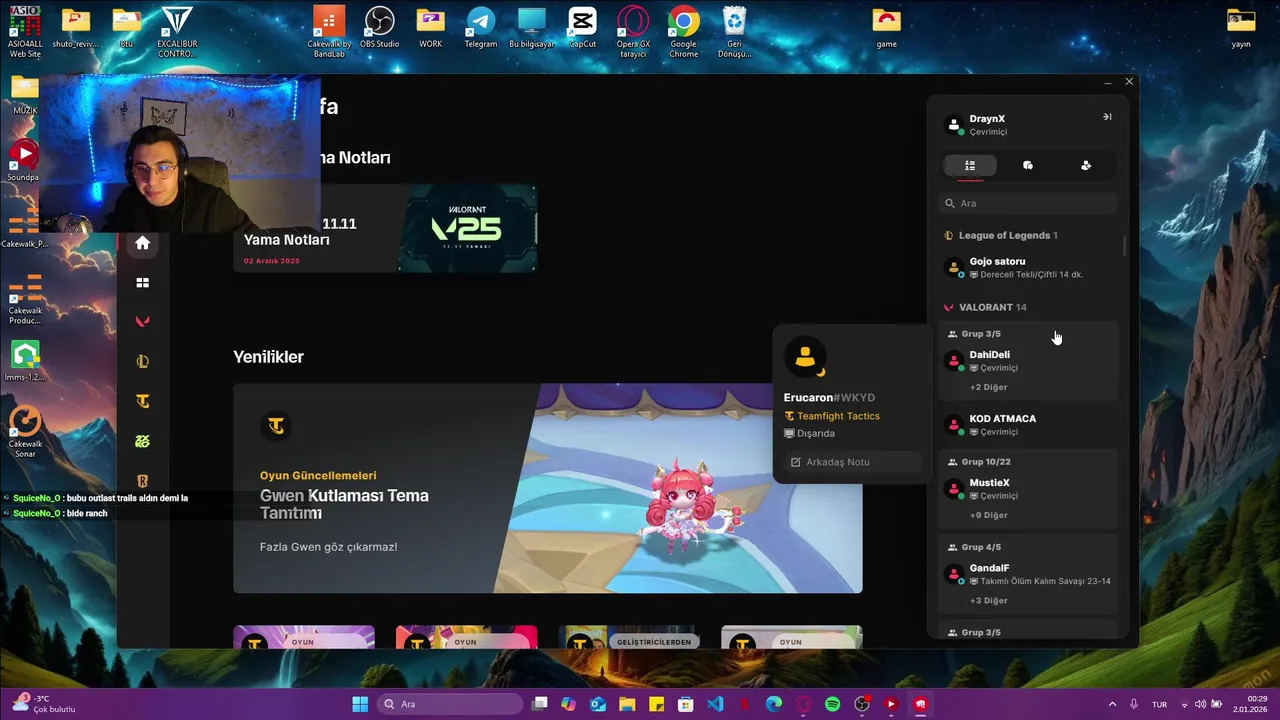Screen dimensions: 1280x720
Task: Show '+2 Diğer' members under DahiDeli
Action: [988, 387]
